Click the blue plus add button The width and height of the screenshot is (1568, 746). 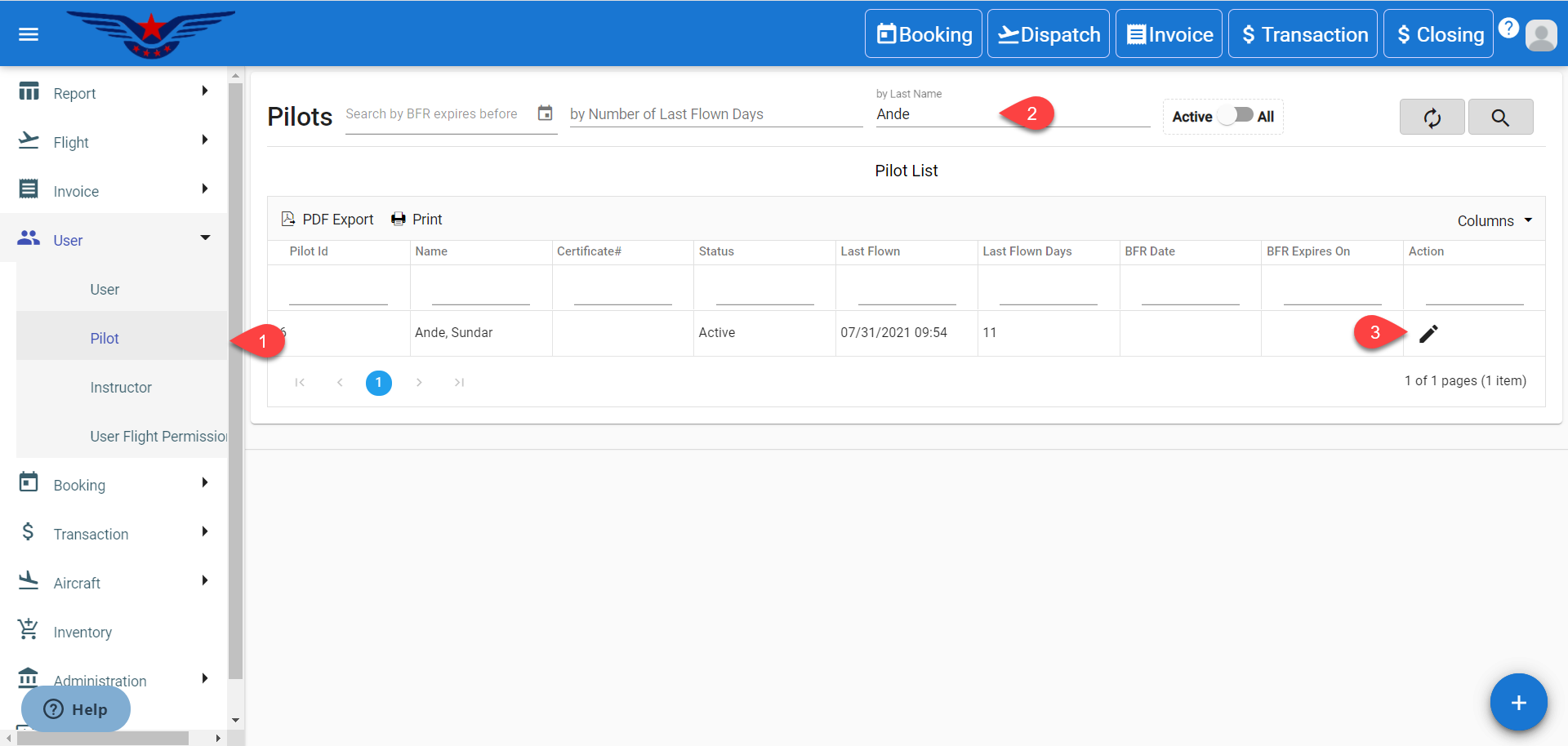coord(1517,702)
